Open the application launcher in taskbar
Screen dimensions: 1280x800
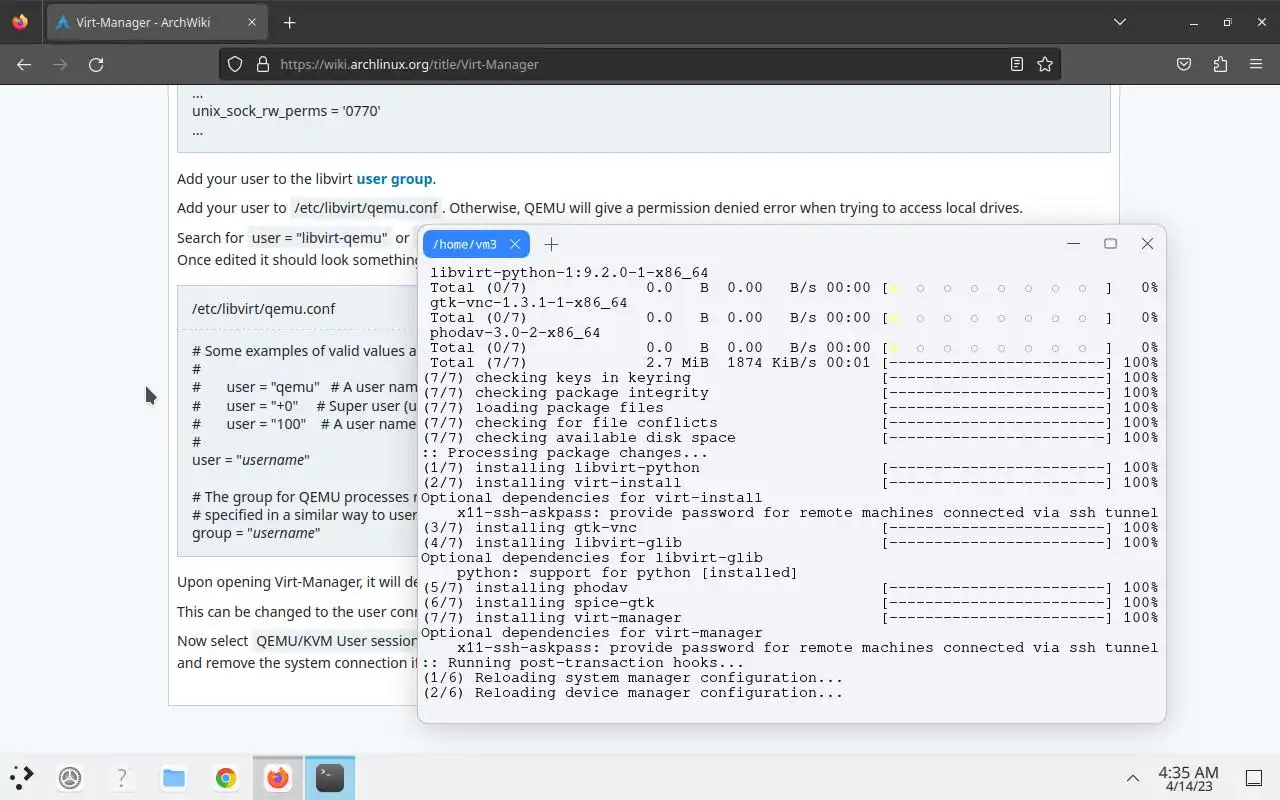(22, 777)
